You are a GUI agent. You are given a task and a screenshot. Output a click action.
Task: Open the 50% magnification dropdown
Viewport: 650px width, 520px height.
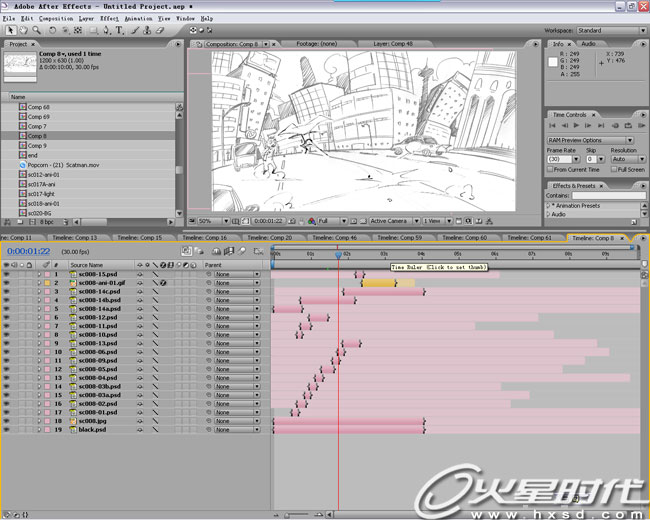click(x=213, y=221)
